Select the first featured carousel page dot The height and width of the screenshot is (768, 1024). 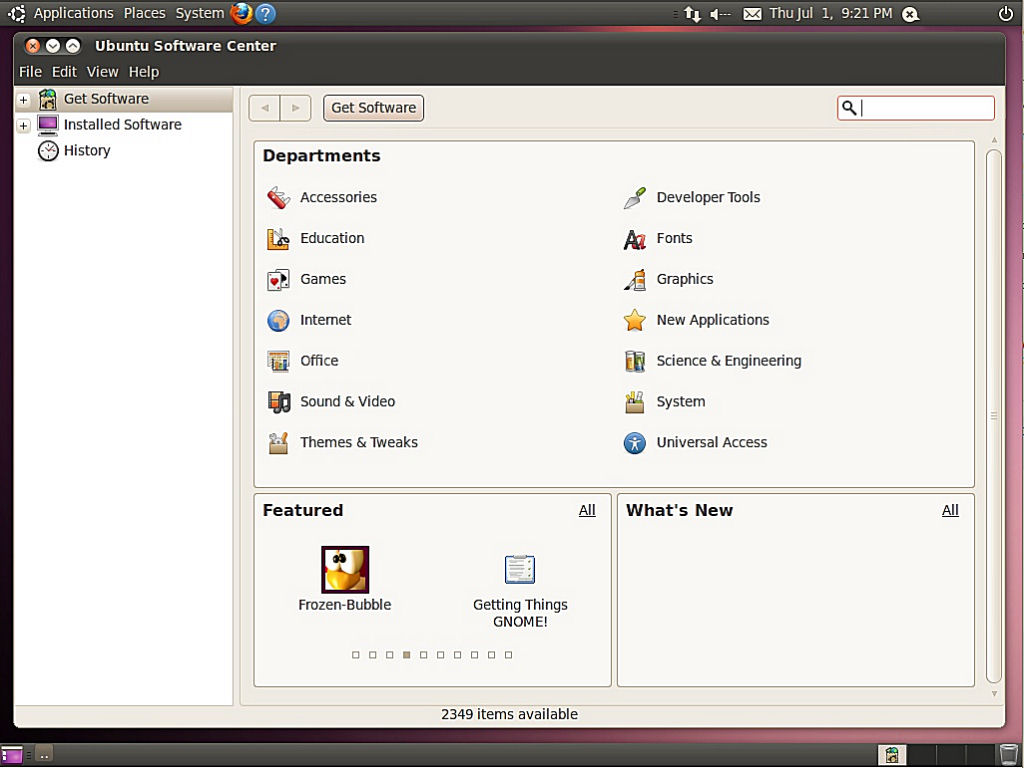[x=356, y=655]
